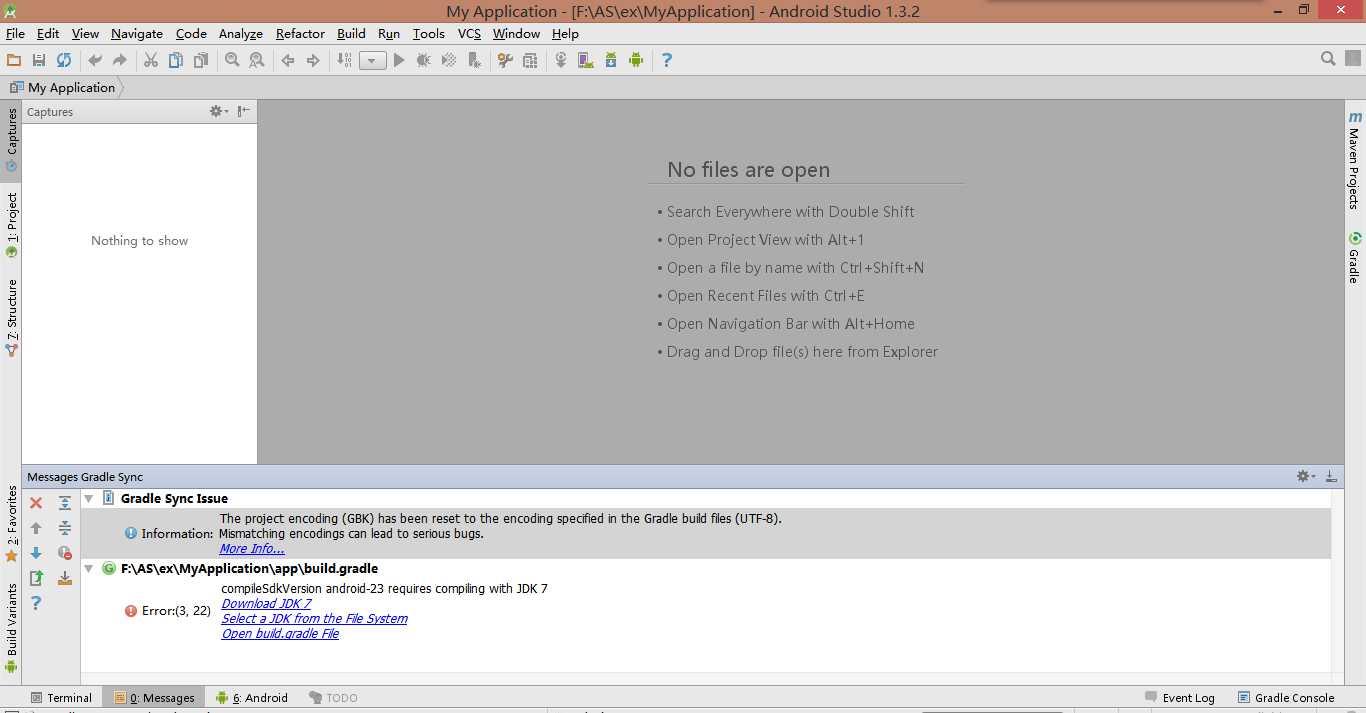Switch to the 6: Android tab

click(252, 698)
